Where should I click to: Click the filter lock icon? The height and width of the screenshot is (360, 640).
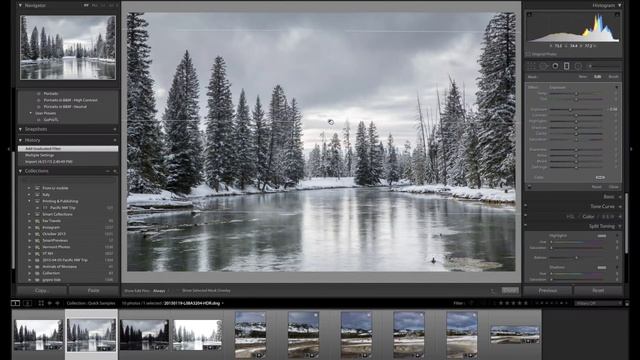click(x=627, y=303)
